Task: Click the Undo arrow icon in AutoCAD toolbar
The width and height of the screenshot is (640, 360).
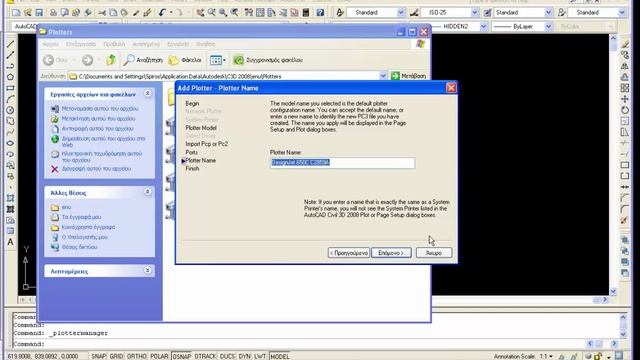Action: click(x=162, y=13)
